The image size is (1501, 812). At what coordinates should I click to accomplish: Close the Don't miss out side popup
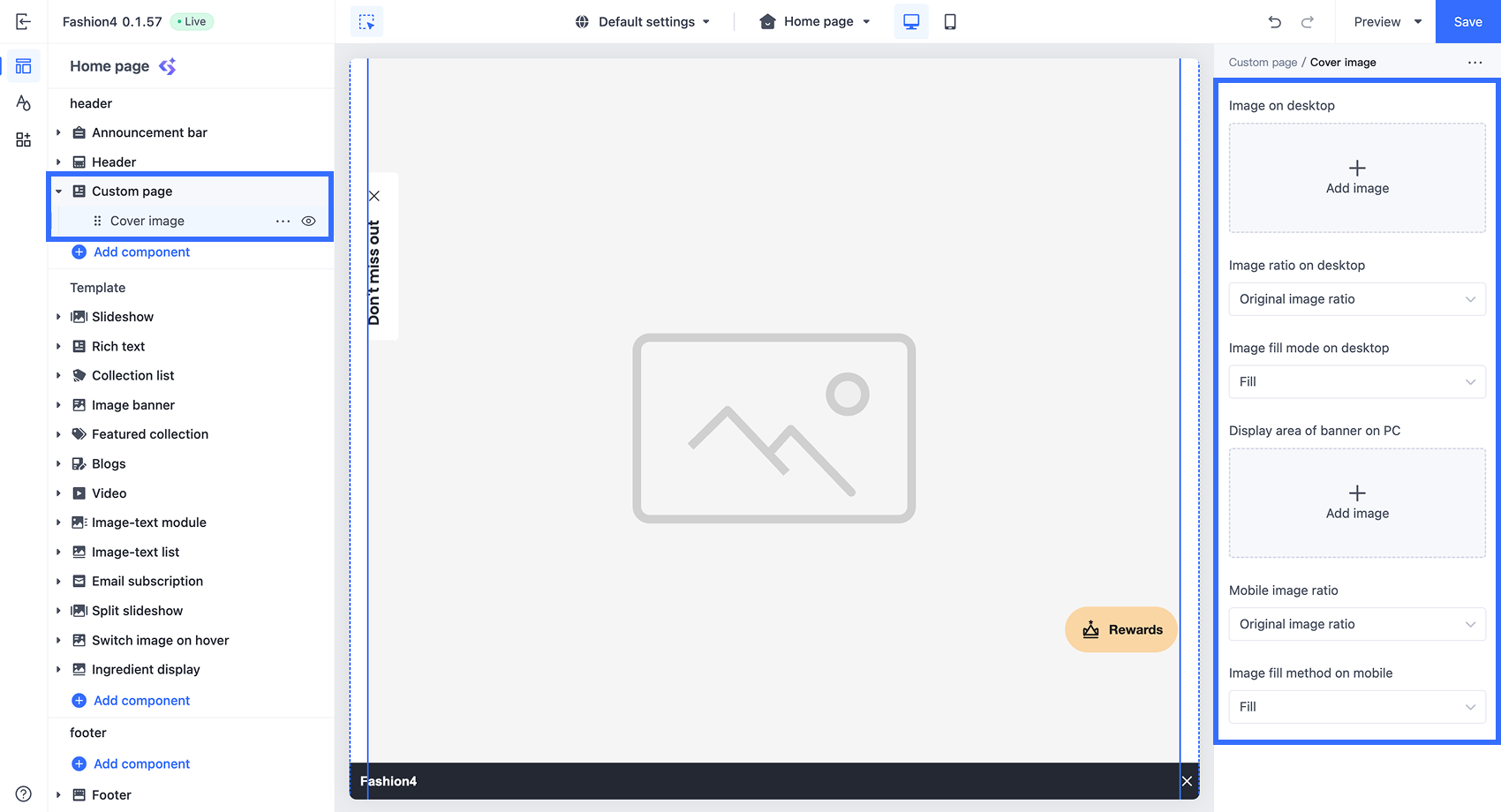tap(374, 196)
